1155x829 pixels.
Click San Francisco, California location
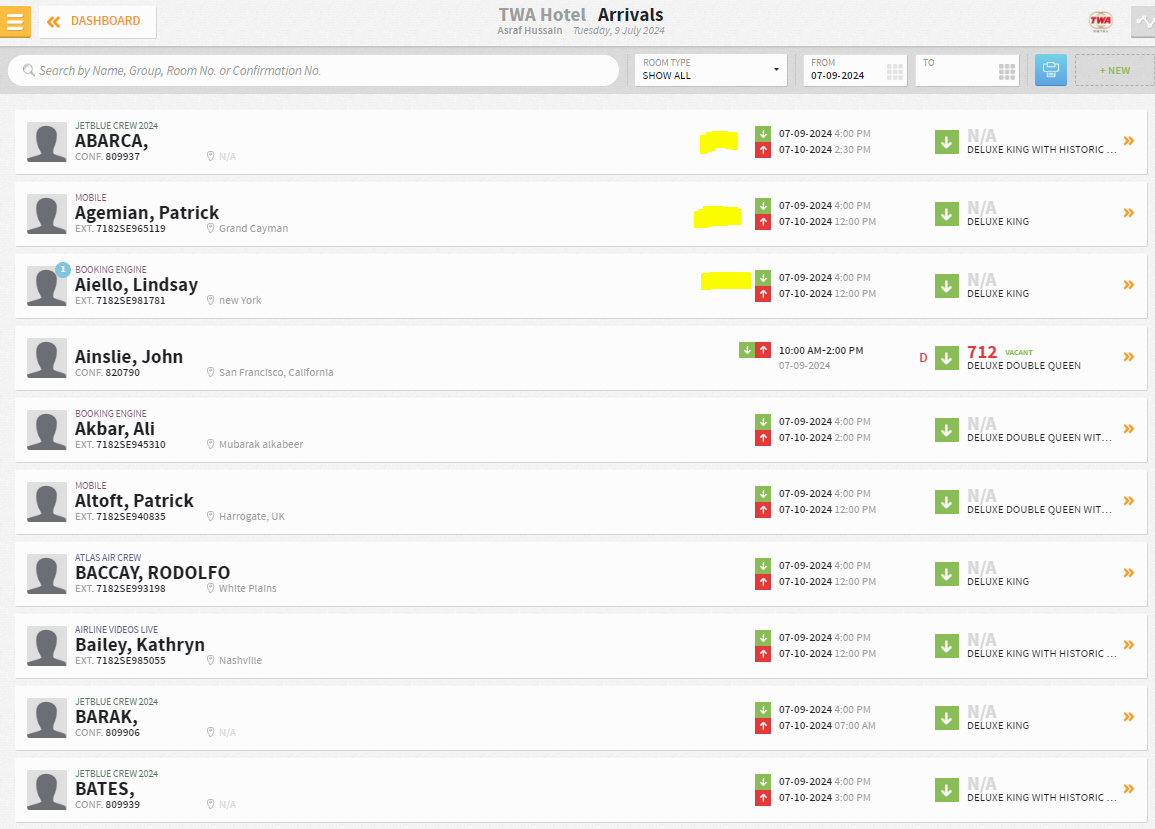click(276, 373)
